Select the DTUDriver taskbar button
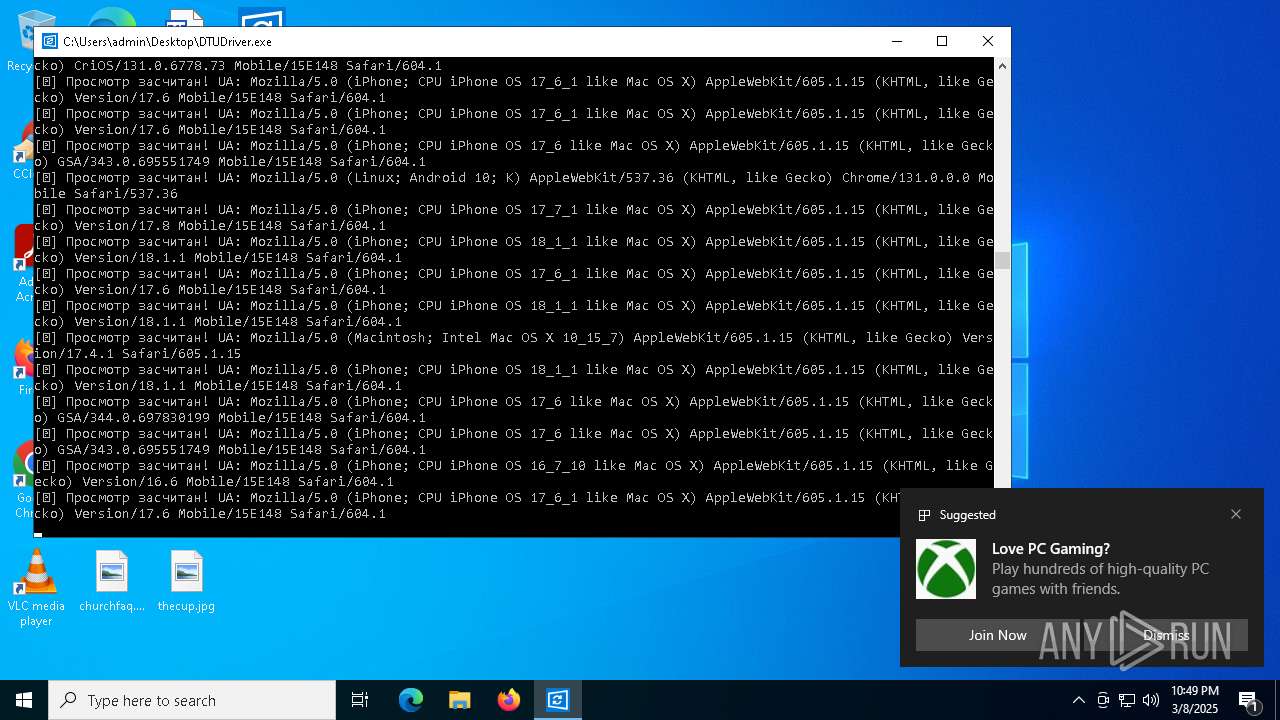 click(557, 700)
